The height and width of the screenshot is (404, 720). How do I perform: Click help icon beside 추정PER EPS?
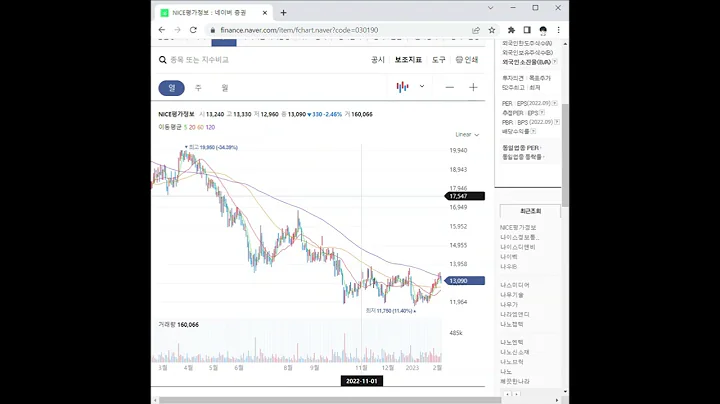point(542,112)
